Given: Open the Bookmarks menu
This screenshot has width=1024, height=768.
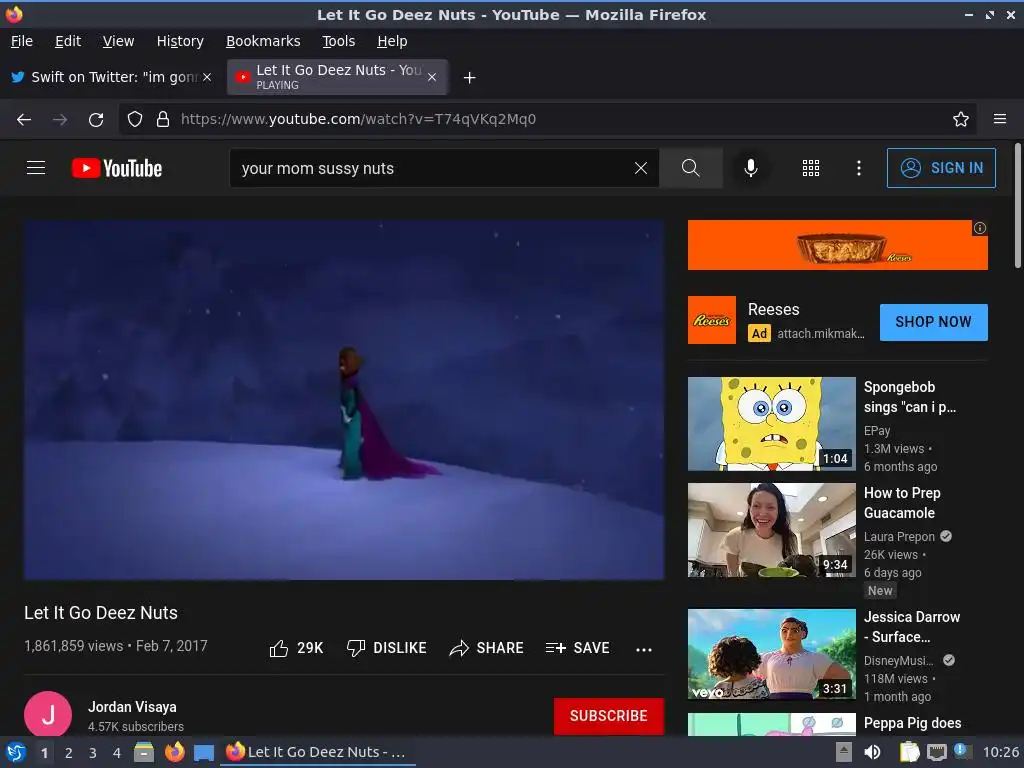Looking at the screenshot, I should (263, 41).
